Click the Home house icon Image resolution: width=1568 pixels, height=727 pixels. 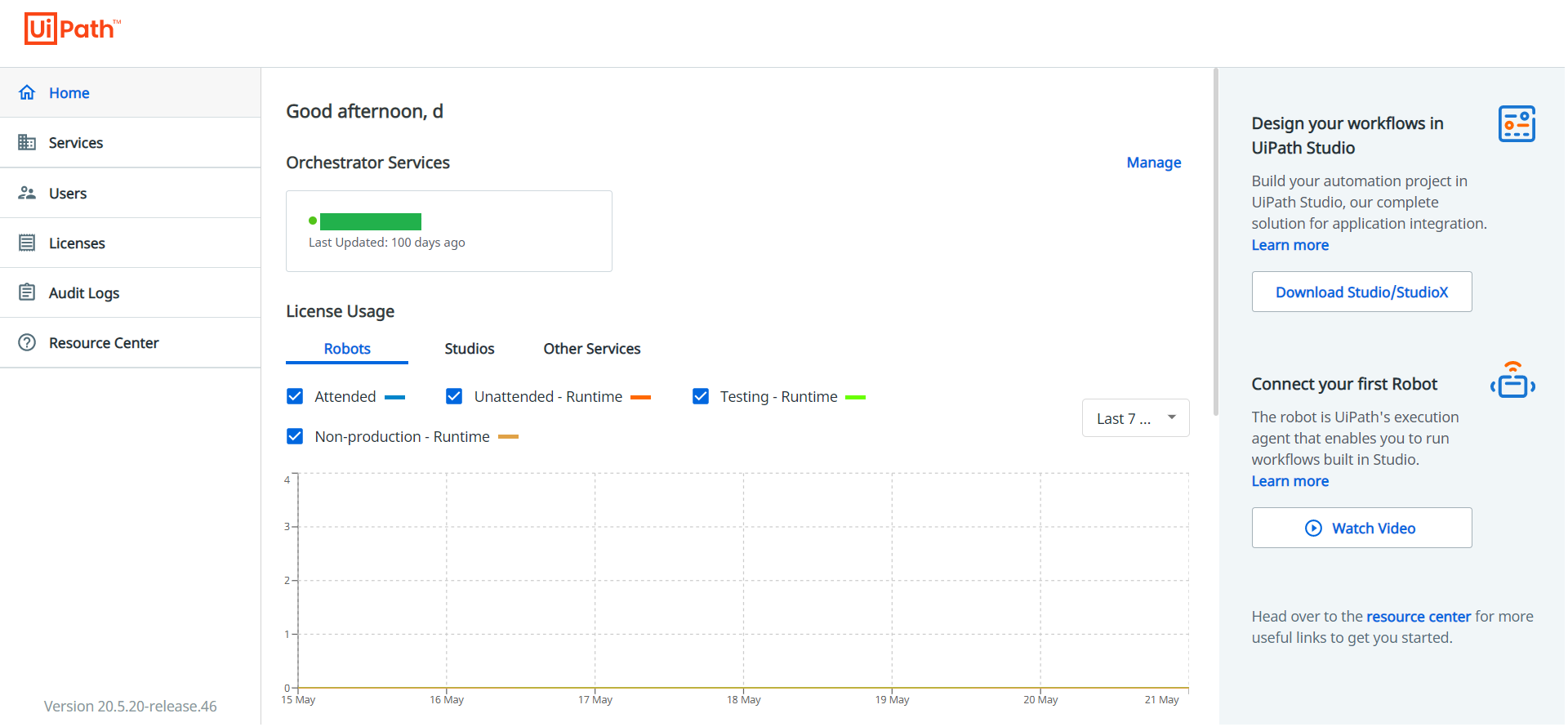pos(27,92)
